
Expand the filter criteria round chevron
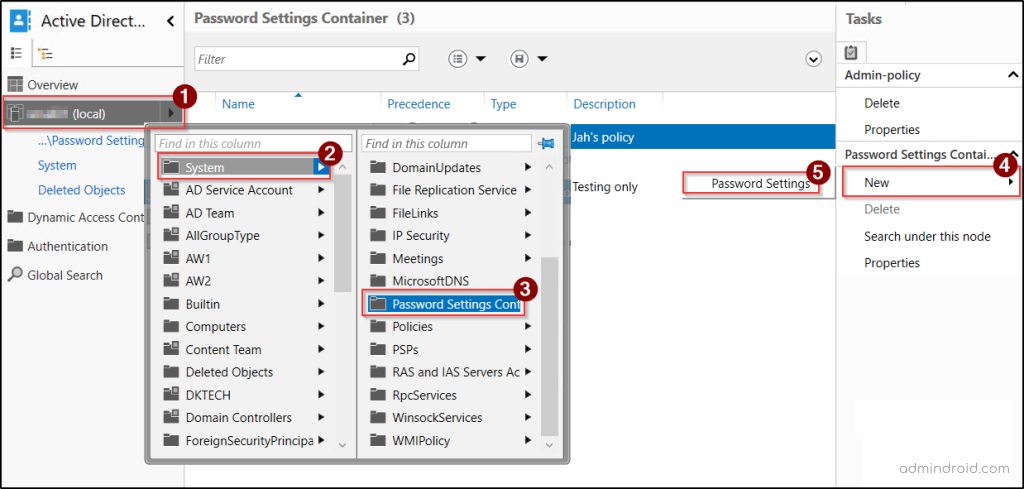coord(813,59)
